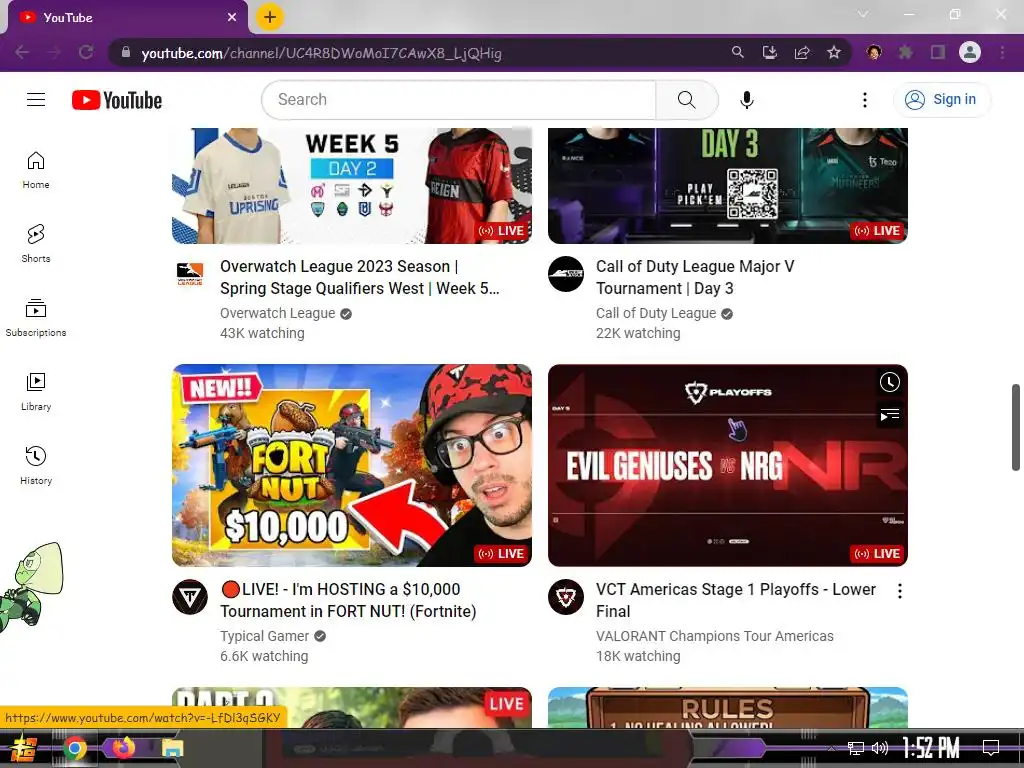This screenshot has height=768, width=1024.
Task: Click the colorful extension avatar icon
Action: pos(874,52)
